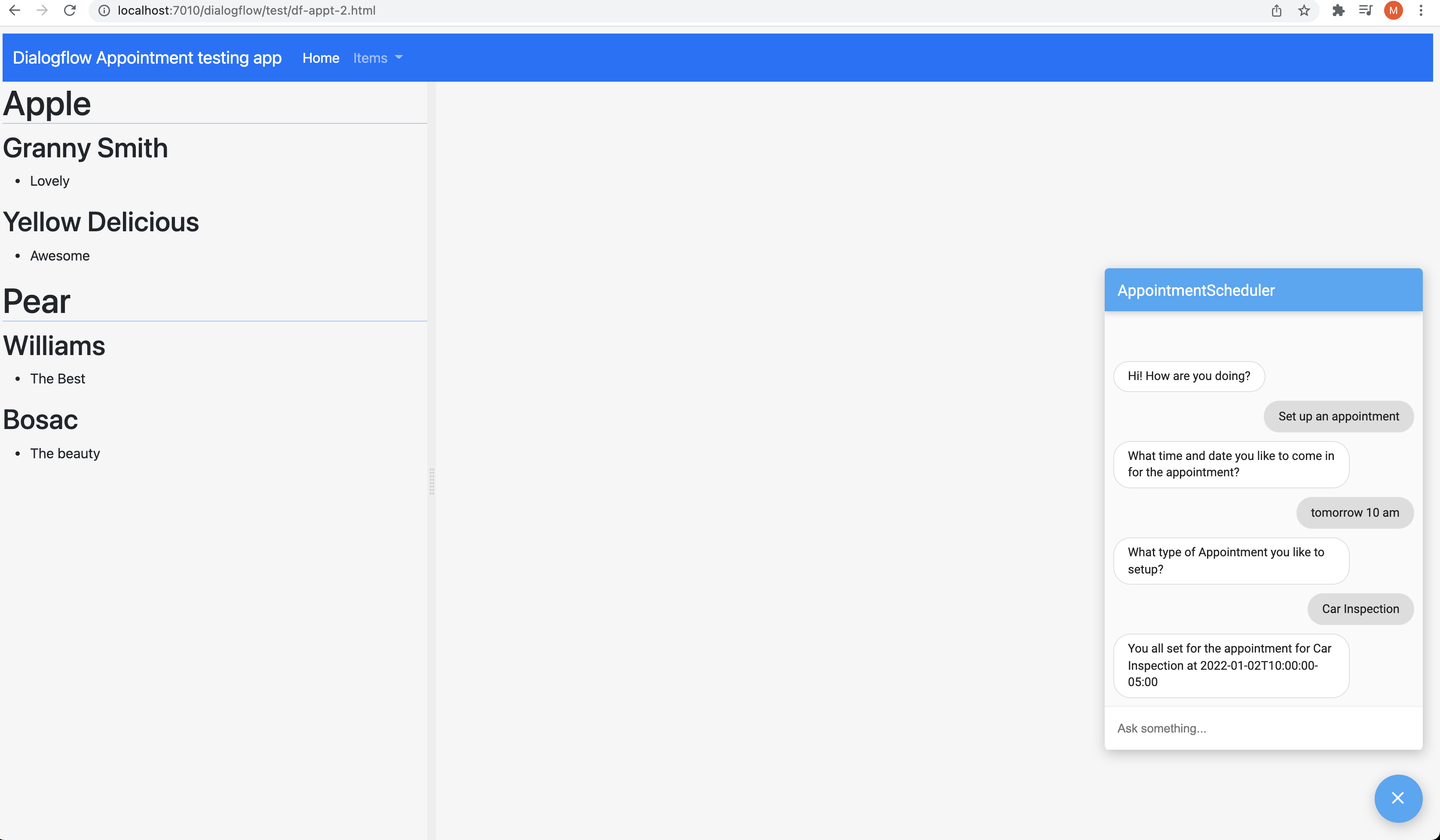This screenshot has width=1440, height=840.
Task: Click the Dialogflow Appointment testing app brand
Action: [147, 58]
